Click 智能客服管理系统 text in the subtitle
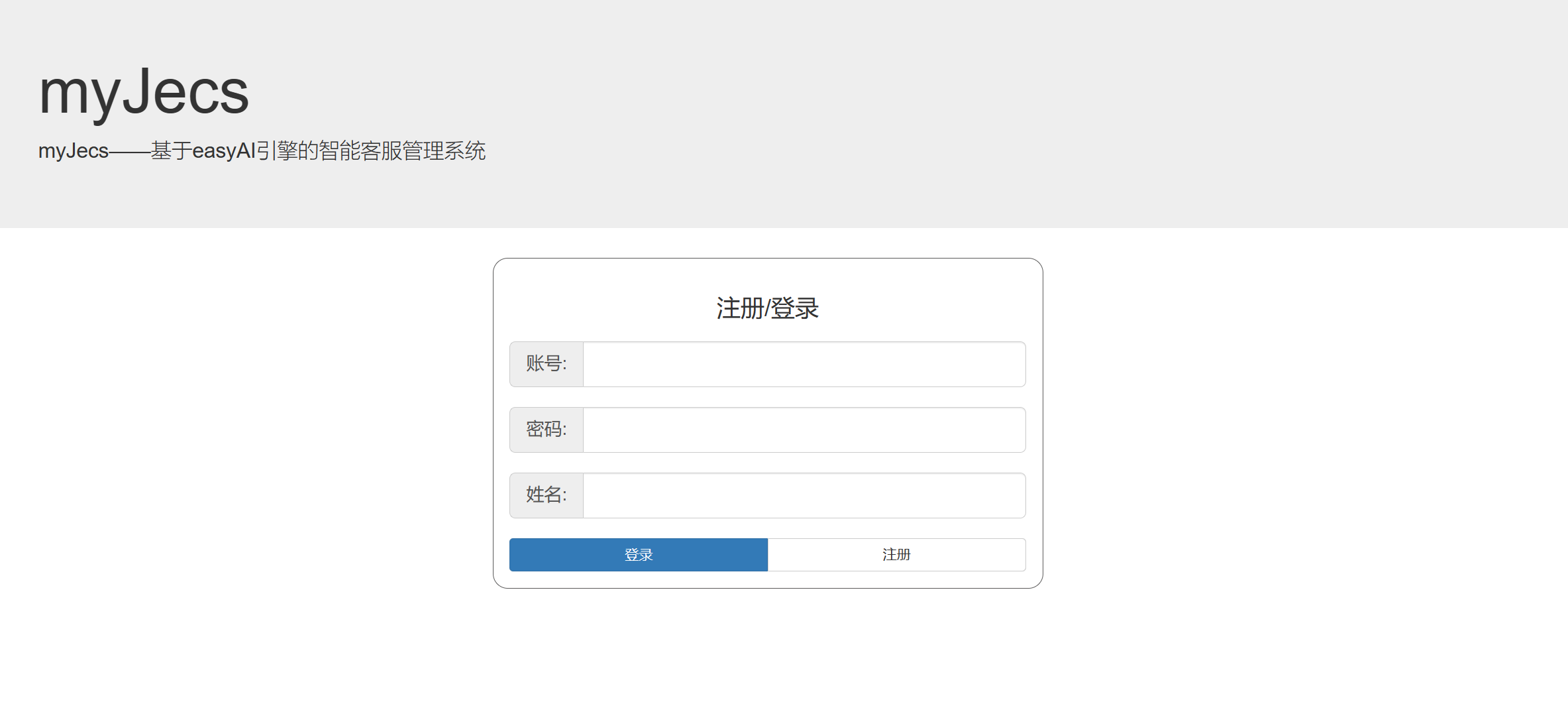The height and width of the screenshot is (702, 1568). coord(402,151)
